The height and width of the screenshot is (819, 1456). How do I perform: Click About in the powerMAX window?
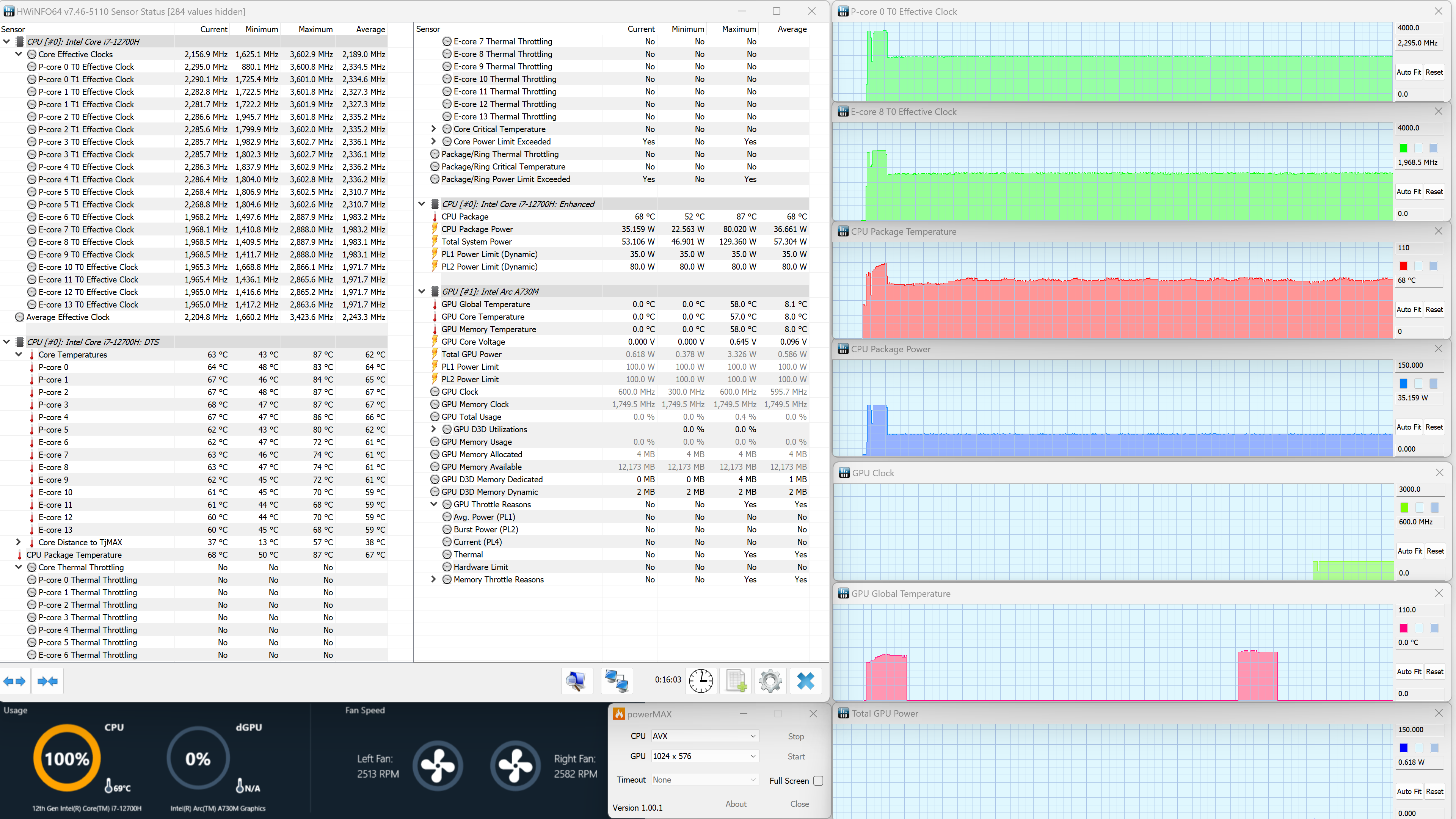pos(736,804)
